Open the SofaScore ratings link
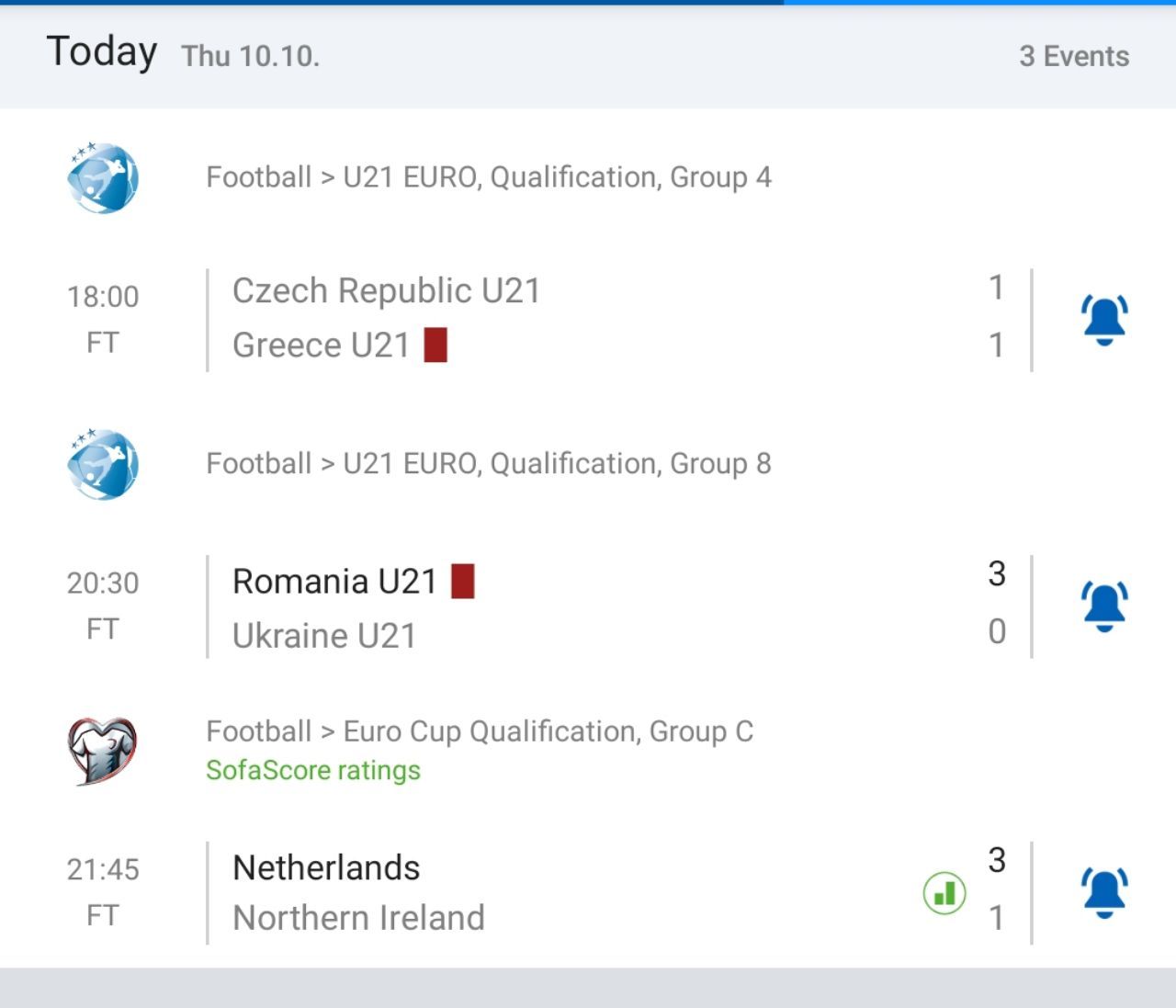The width and height of the screenshot is (1176, 1008). click(x=313, y=770)
